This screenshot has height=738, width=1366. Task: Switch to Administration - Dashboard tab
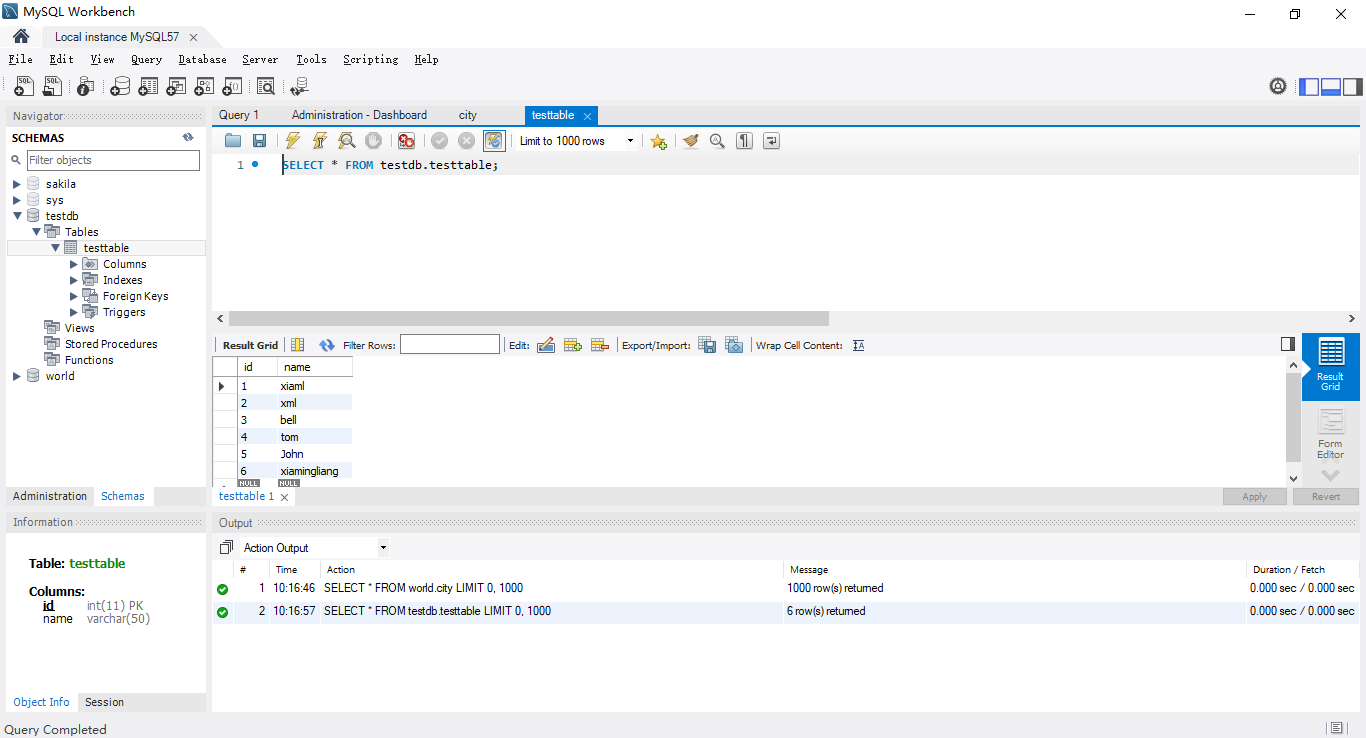point(359,115)
